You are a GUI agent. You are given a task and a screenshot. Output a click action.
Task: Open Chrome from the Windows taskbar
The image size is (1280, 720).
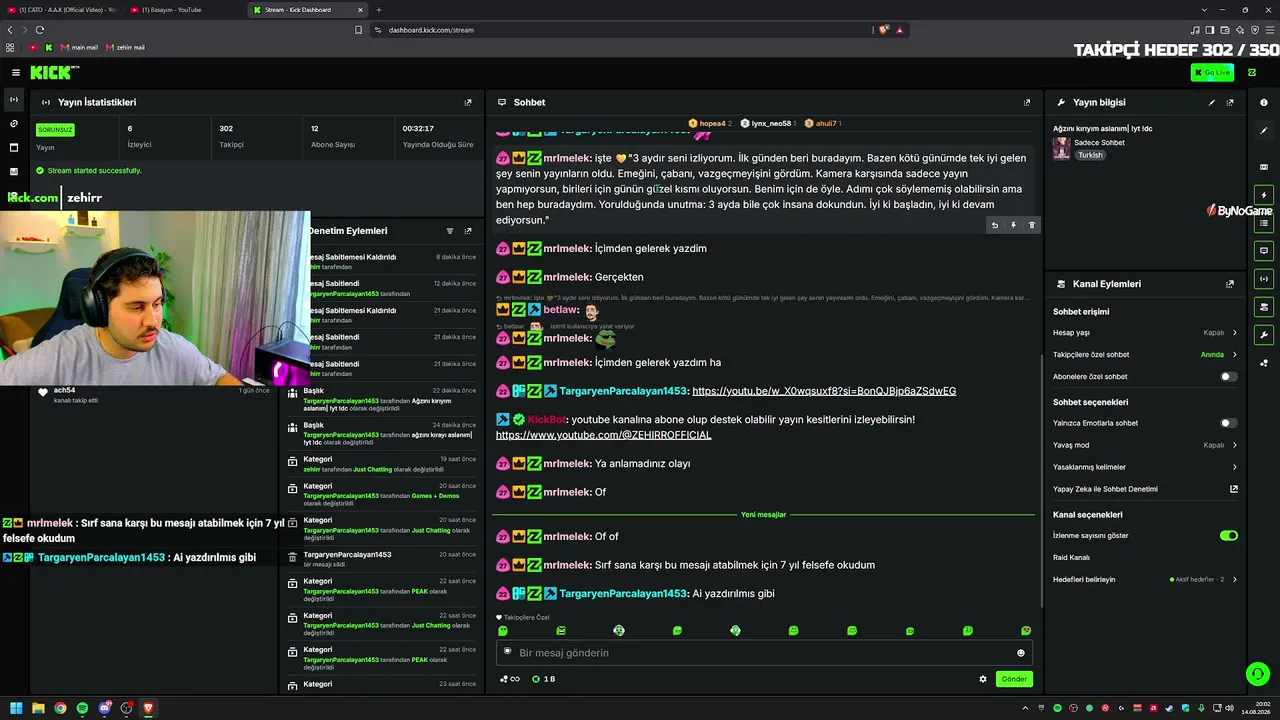(60, 708)
